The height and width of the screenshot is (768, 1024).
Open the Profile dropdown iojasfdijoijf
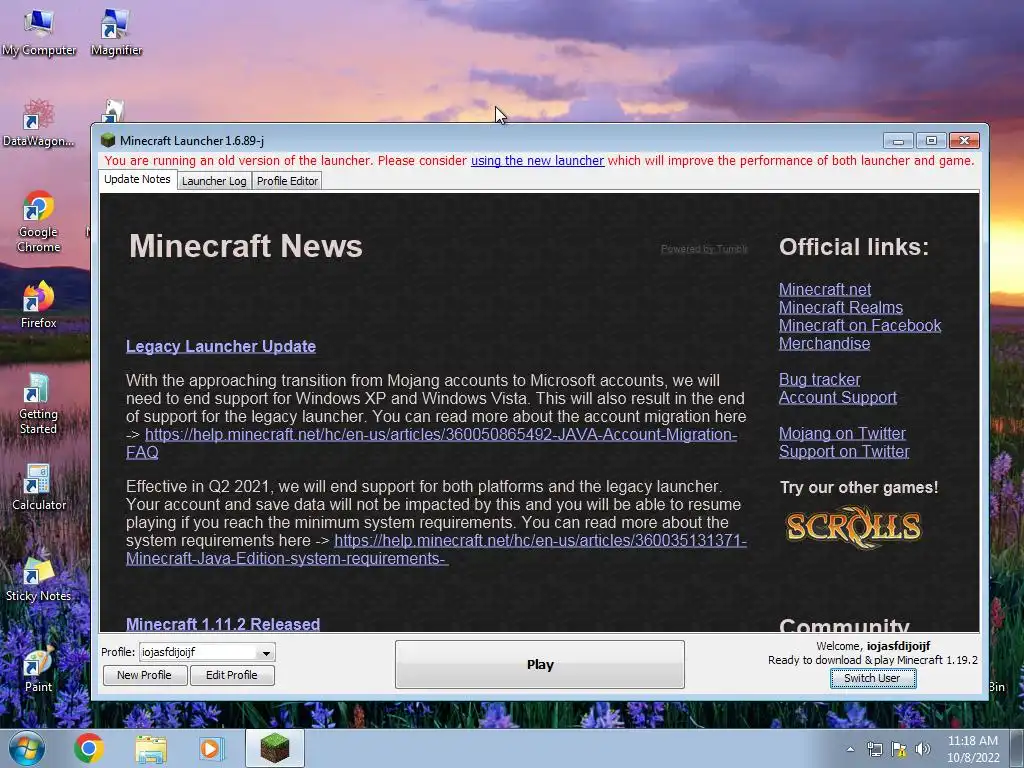207,652
